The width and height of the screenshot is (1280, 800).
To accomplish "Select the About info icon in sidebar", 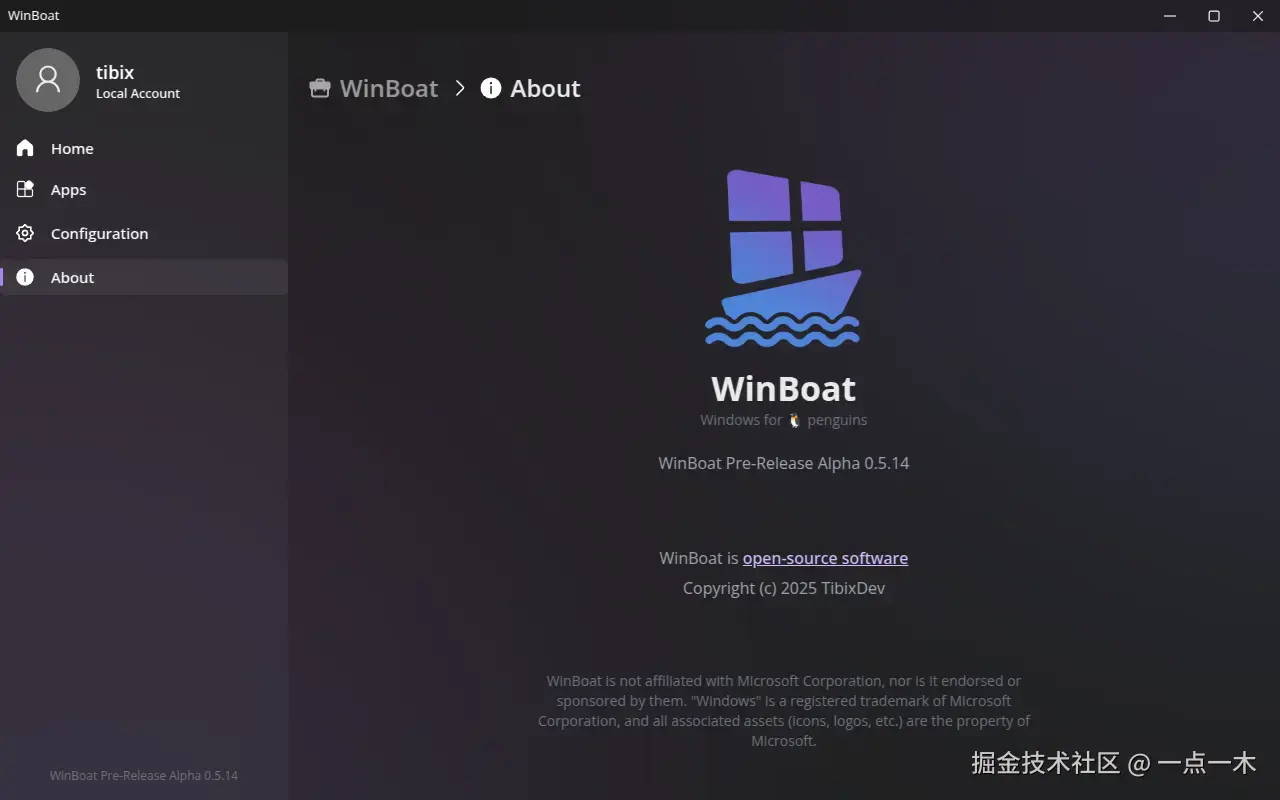I will point(25,277).
